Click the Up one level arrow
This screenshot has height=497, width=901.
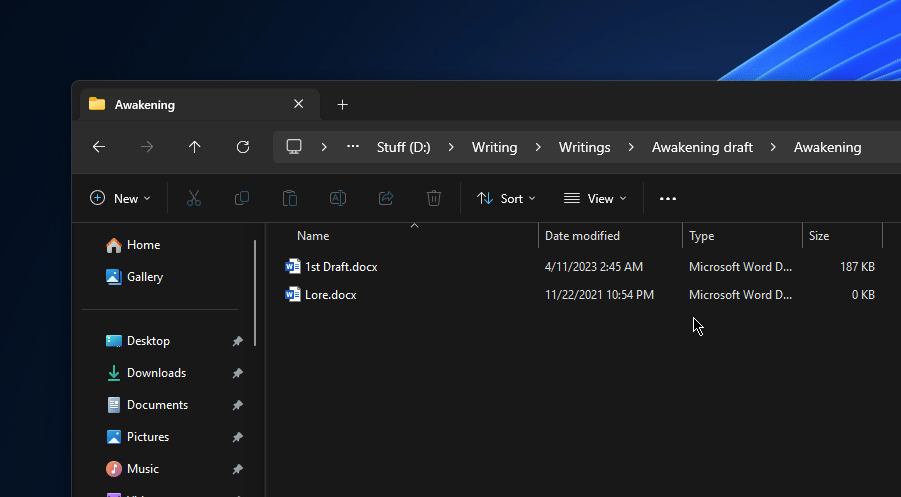click(x=195, y=147)
